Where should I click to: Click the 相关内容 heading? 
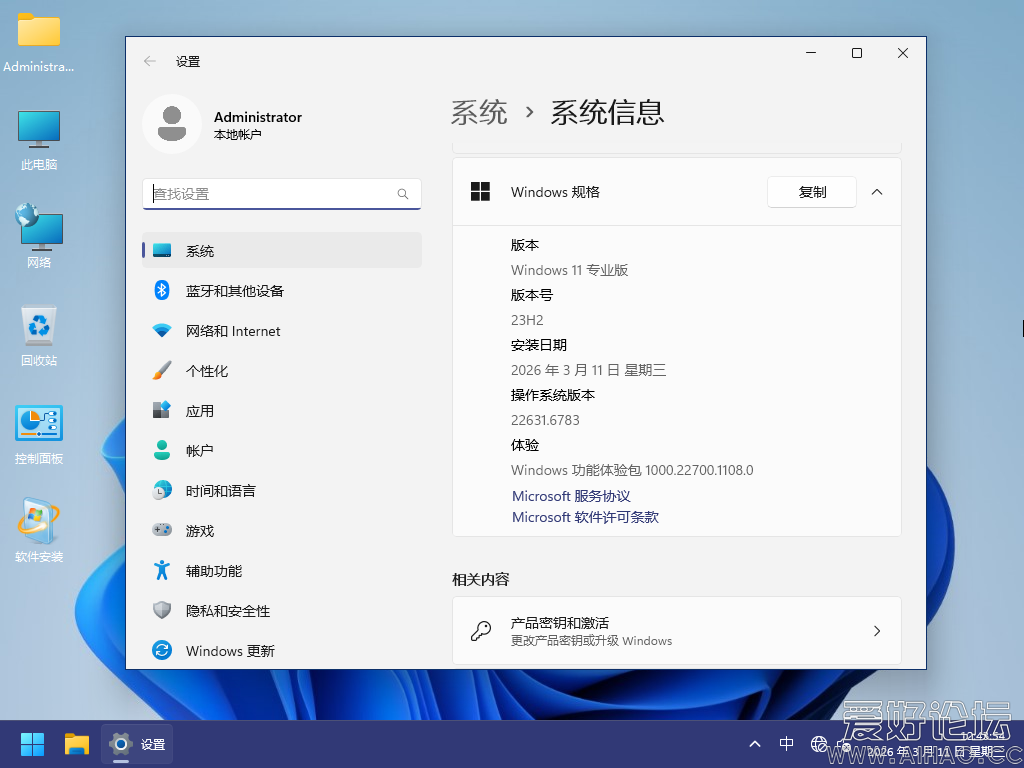481,579
